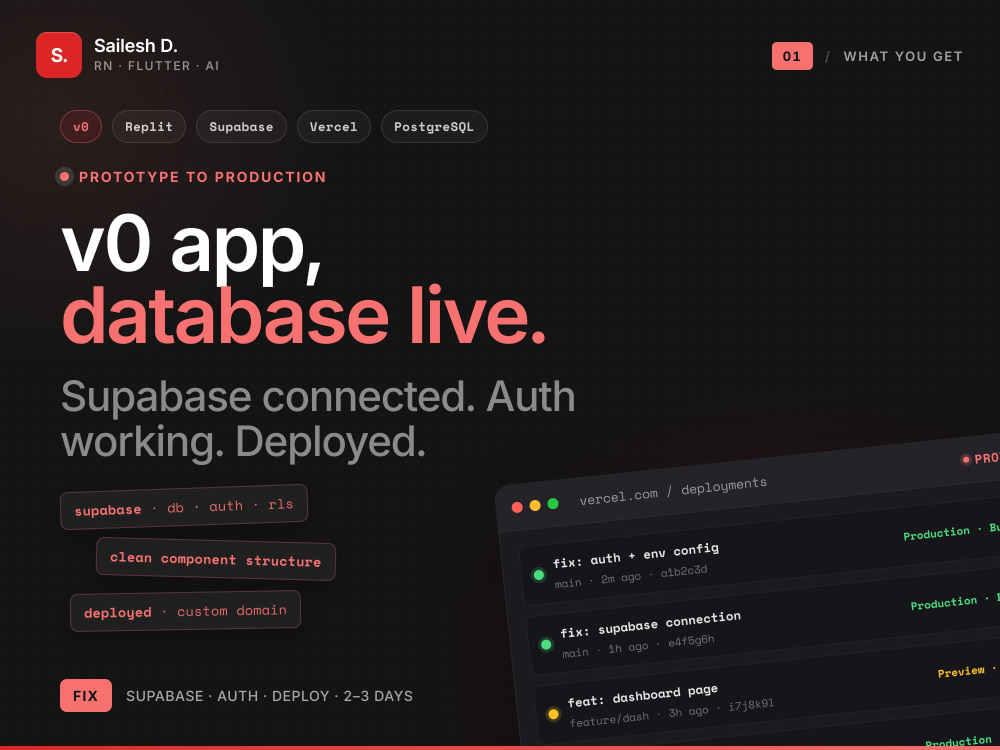Image resolution: width=1000 pixels, height=750 pixels.
Task: Select the Supabase tag pill
Action: pos(241,126)
